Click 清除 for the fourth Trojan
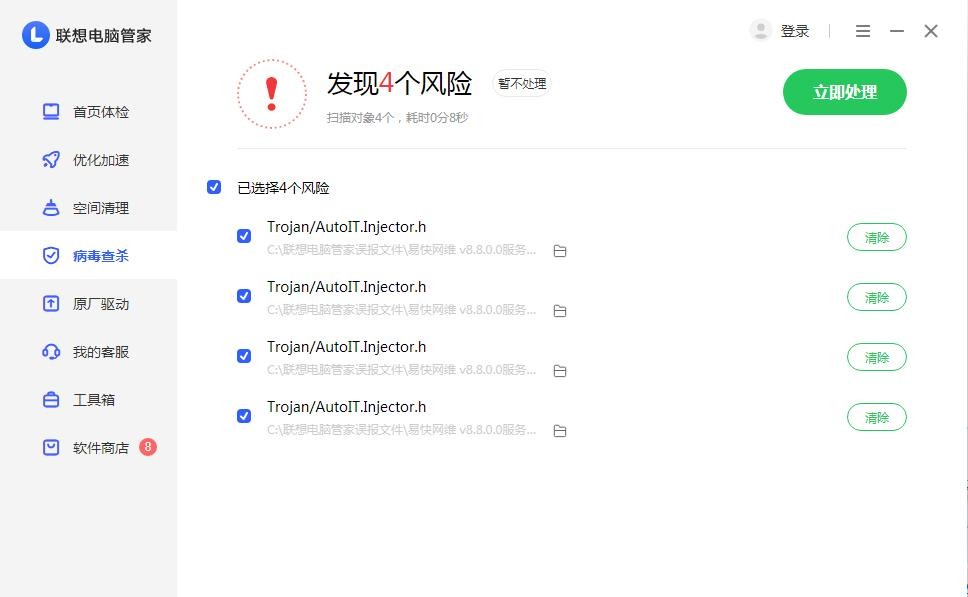Image resolution: width=968 pixels, height=597 pixels. tap(877, 417)
